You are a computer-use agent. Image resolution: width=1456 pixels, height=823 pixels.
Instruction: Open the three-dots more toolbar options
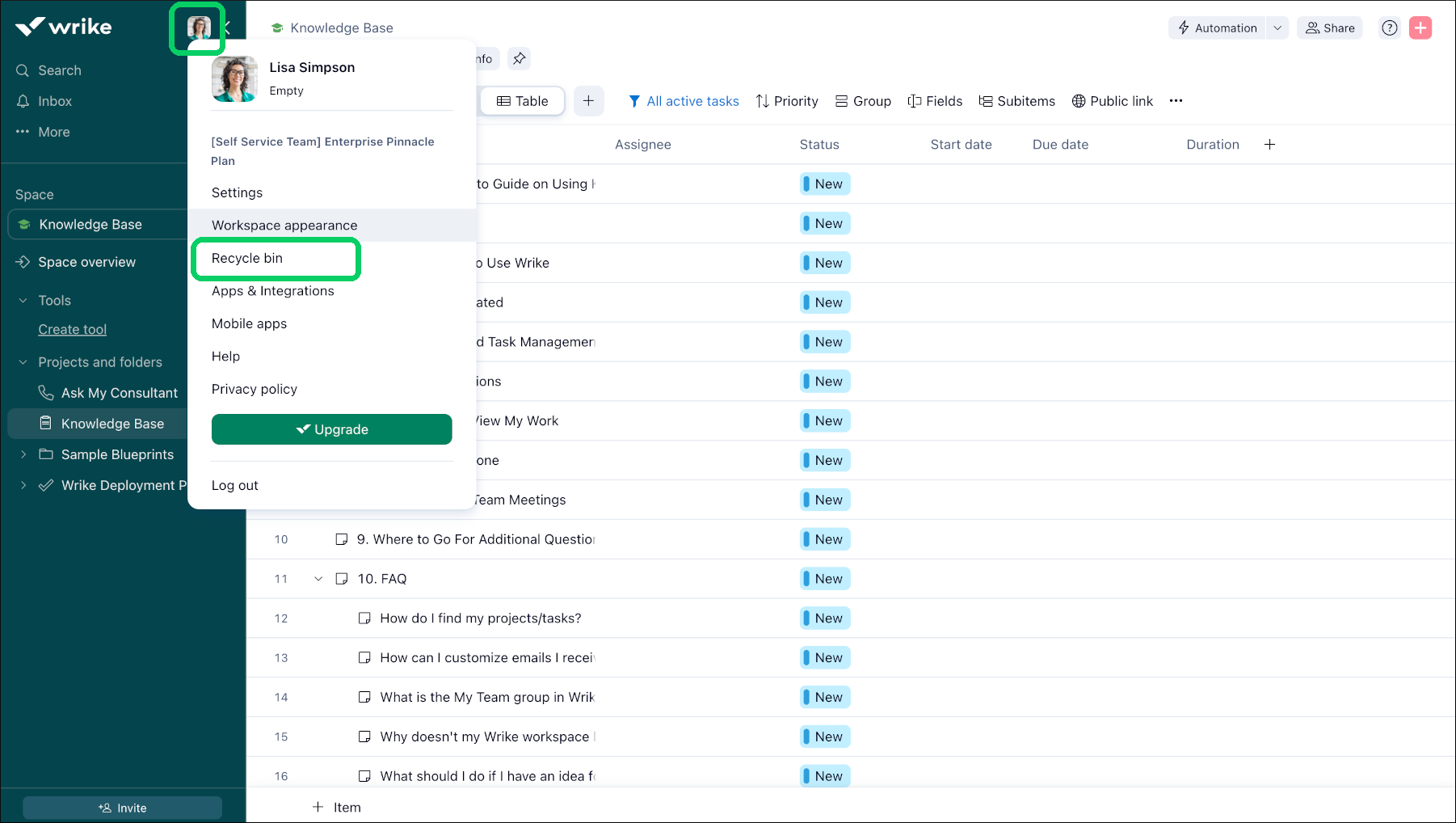[1176, 101]
